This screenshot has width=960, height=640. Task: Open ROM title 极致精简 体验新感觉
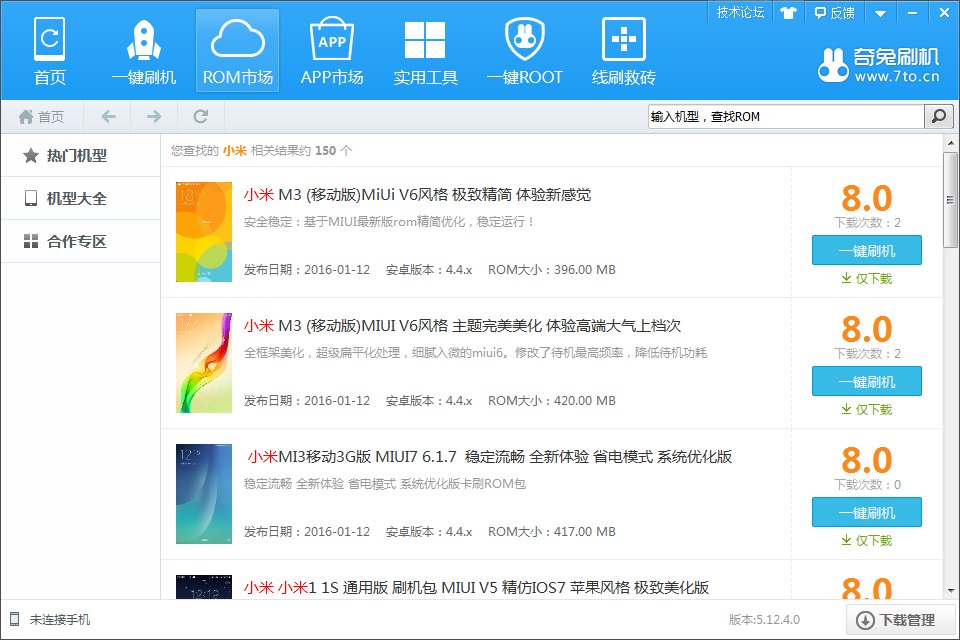418,195
